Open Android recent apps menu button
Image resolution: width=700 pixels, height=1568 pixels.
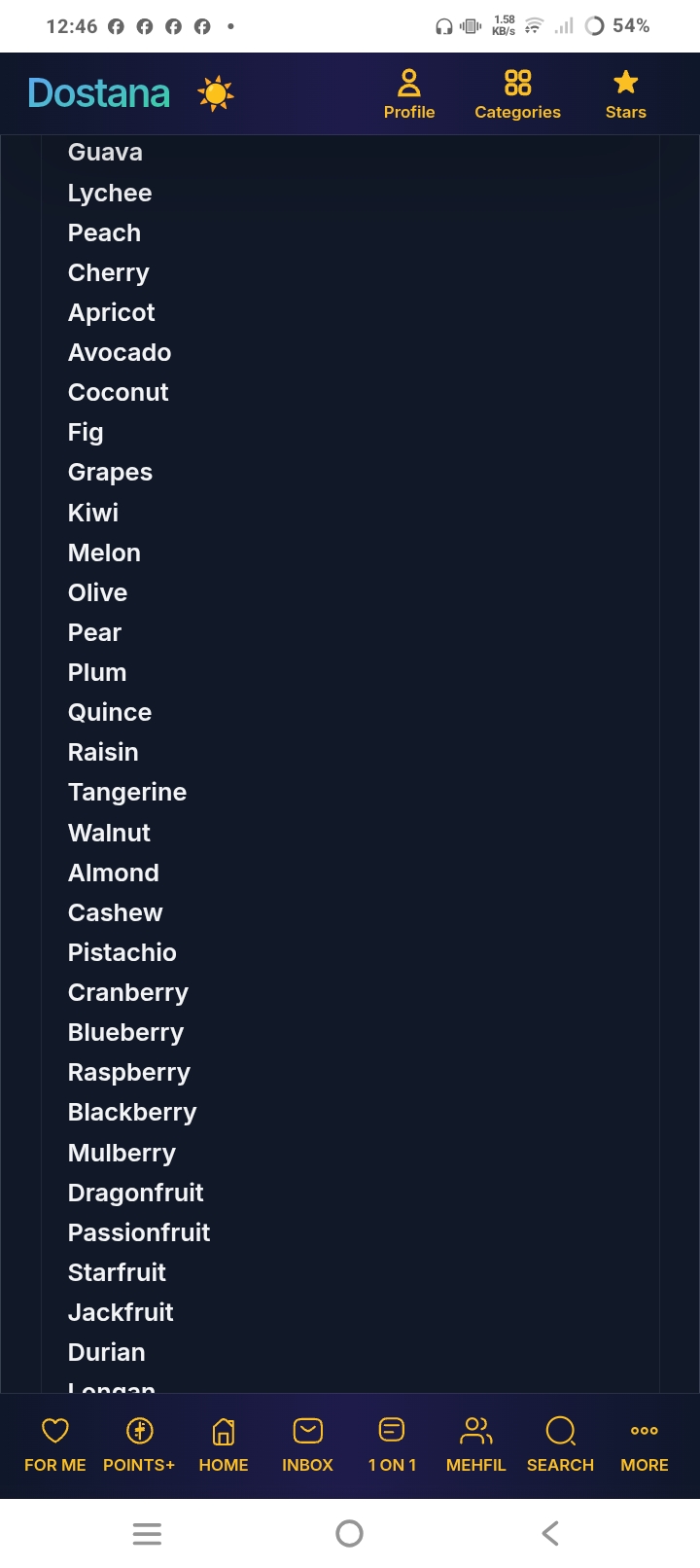(x=147, y=1534)
